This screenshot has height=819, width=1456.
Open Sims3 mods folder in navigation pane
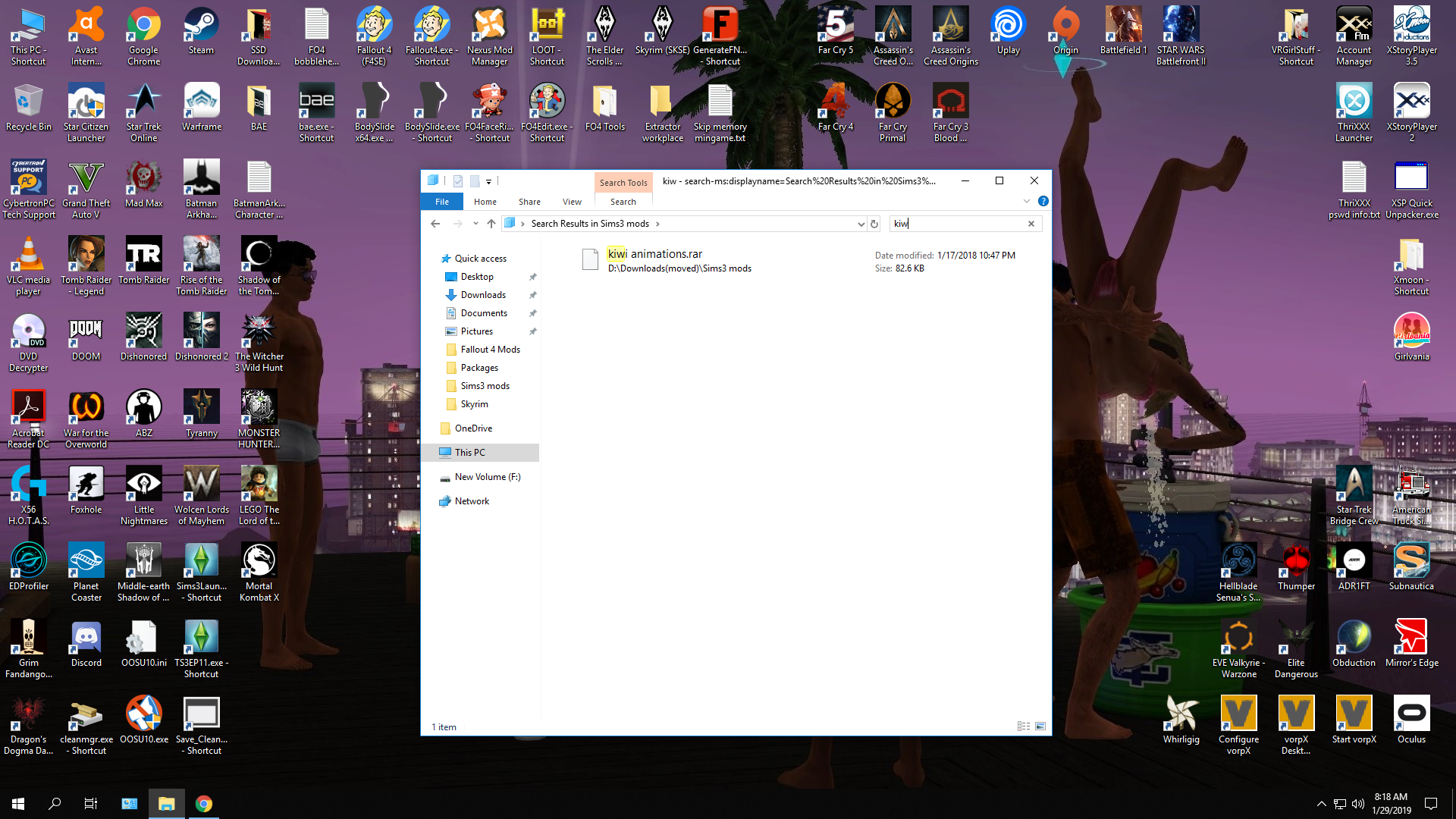point(485,386)
